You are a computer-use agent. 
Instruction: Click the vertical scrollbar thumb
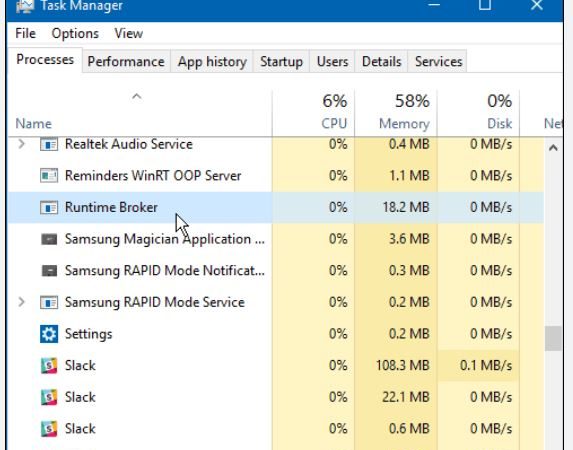(x=553, y=339)
